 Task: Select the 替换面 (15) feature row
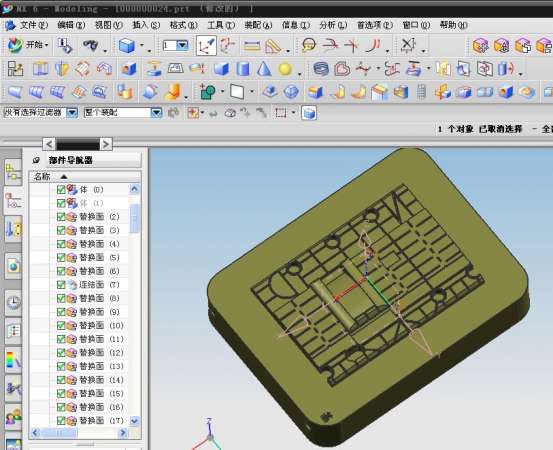click(x=79, y=394)
